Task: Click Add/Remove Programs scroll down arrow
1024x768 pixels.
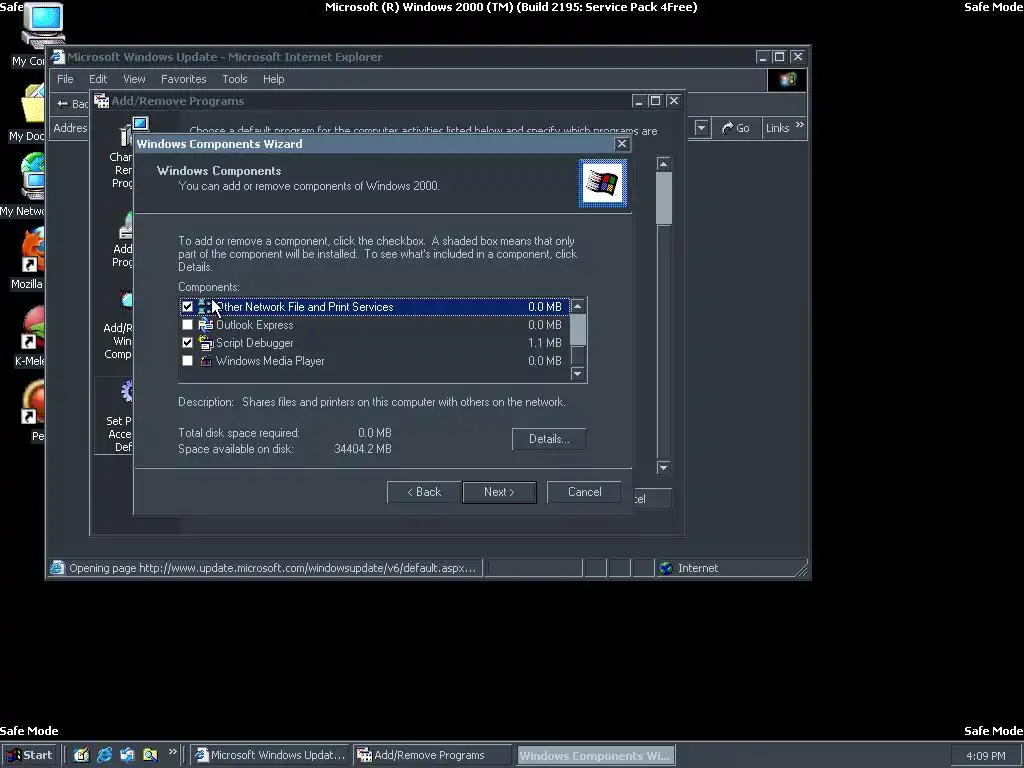Action: click(664, 467)
